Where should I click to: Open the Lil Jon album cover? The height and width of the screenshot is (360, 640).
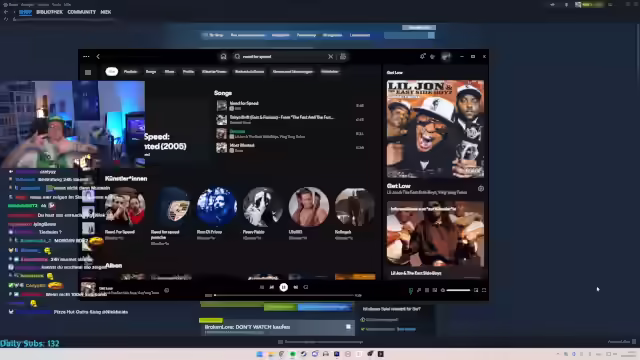[x=436, y=129]
